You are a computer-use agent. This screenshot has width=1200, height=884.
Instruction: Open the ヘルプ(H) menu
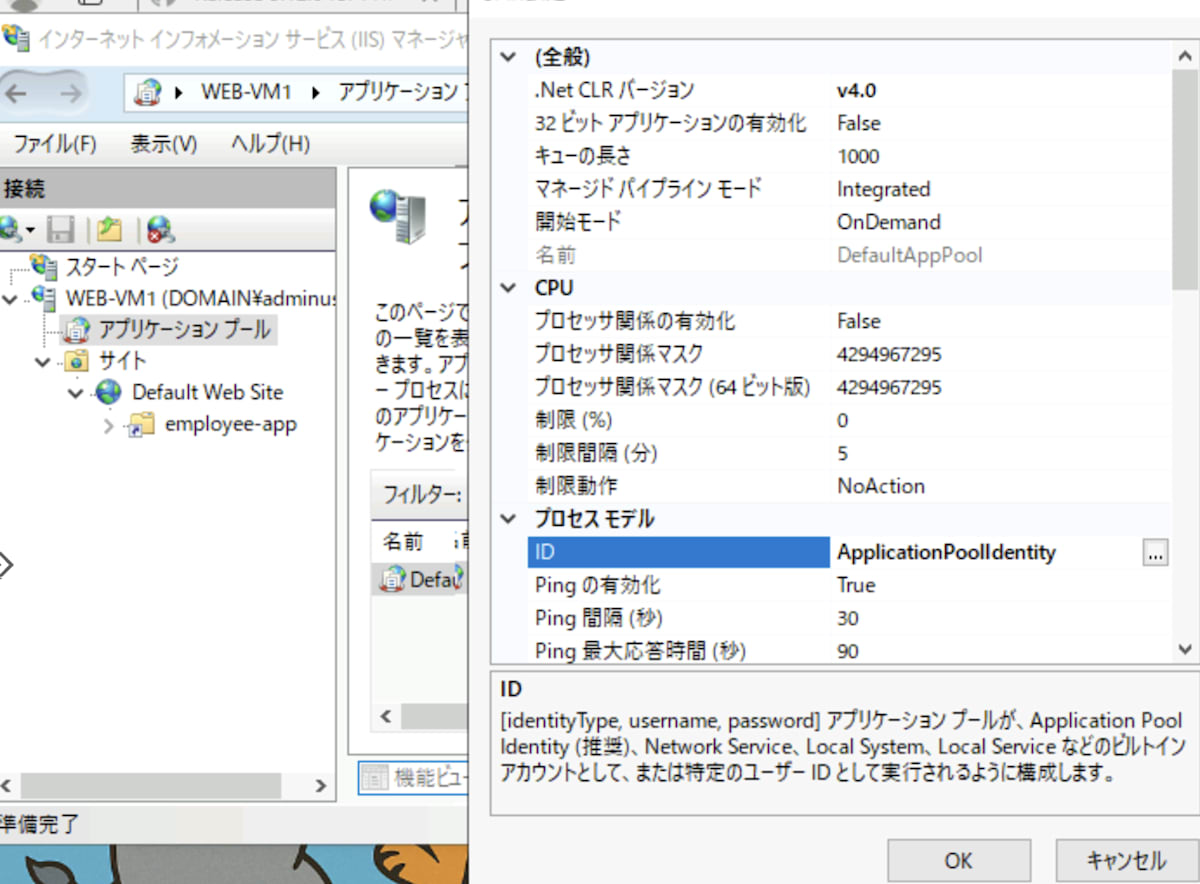click(x=270, y=144)
